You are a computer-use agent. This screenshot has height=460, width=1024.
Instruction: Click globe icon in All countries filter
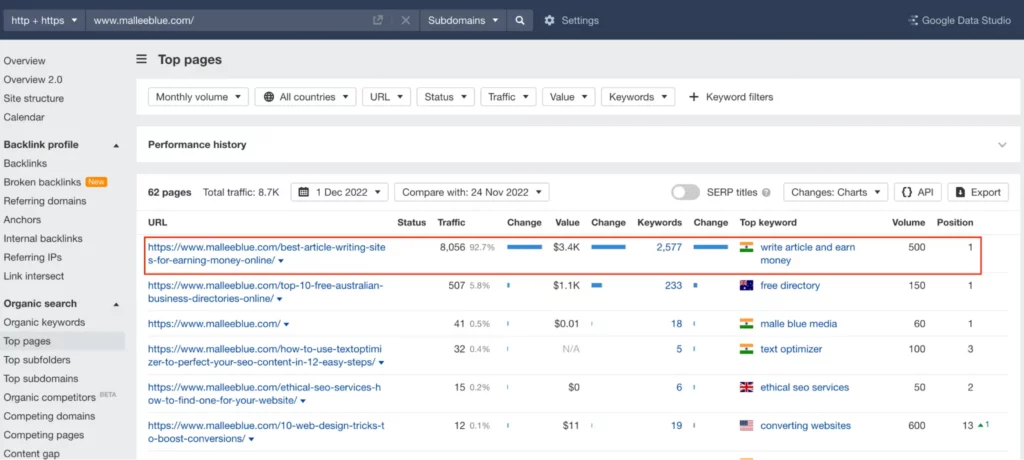[x=269, y=97]
